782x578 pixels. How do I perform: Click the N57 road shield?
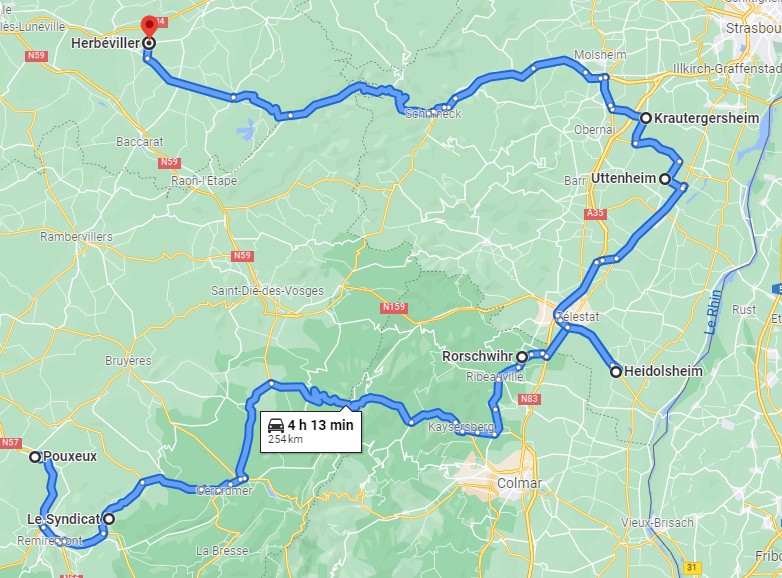[10, 442]
